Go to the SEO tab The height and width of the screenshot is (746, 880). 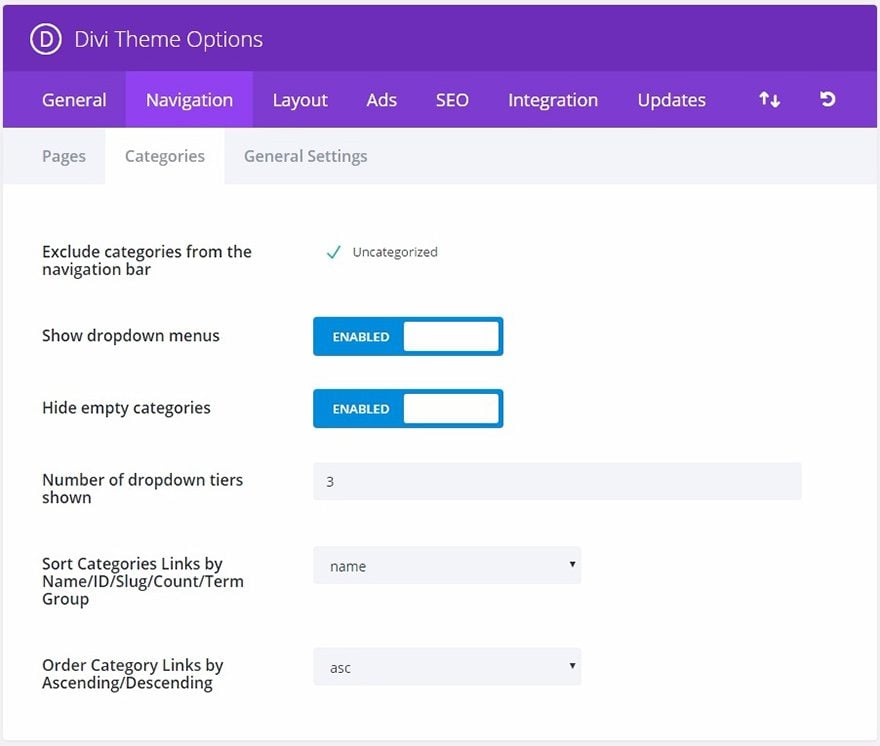click(452, 100)
